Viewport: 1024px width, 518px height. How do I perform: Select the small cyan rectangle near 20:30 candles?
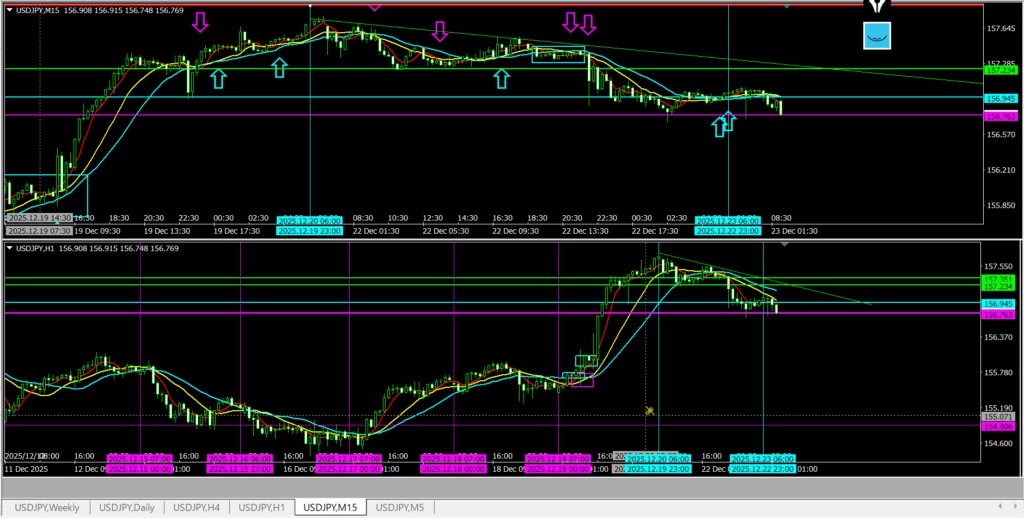558,54
